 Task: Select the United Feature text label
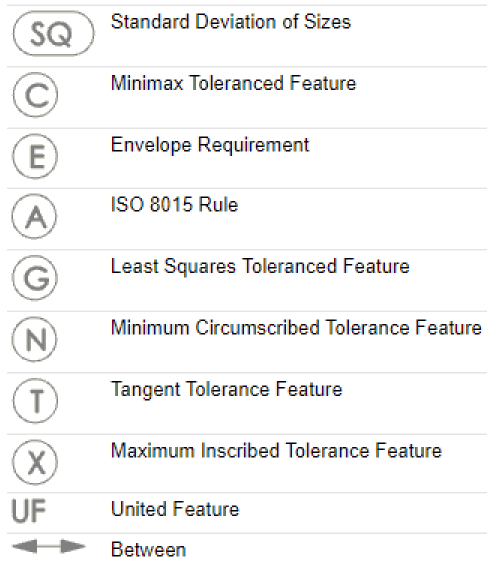pos(175,509)
